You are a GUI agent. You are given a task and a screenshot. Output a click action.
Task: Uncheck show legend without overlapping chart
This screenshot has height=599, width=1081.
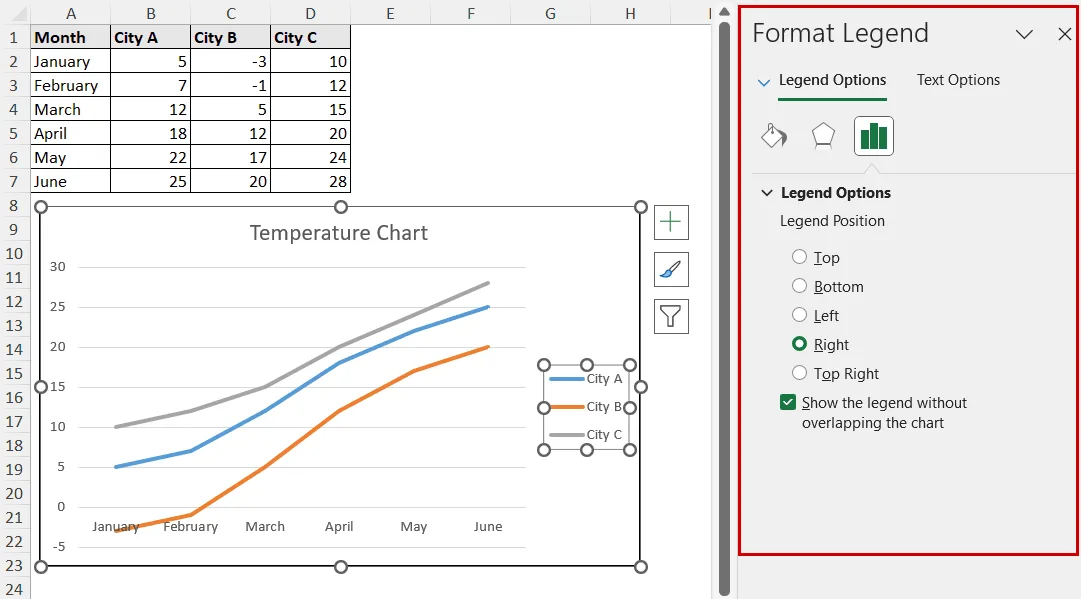tap(788, 403)
